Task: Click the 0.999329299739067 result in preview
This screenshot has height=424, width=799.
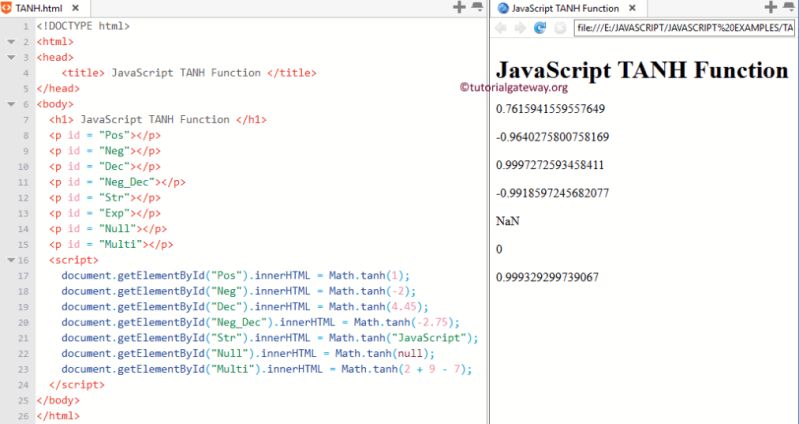Action: pos(547,277)
